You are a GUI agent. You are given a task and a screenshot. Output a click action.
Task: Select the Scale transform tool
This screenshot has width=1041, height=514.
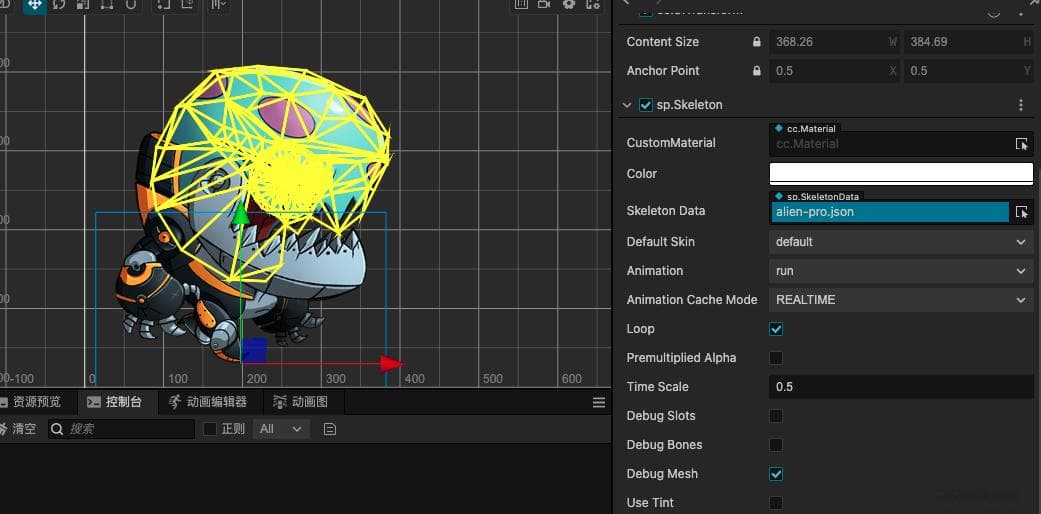82,5
